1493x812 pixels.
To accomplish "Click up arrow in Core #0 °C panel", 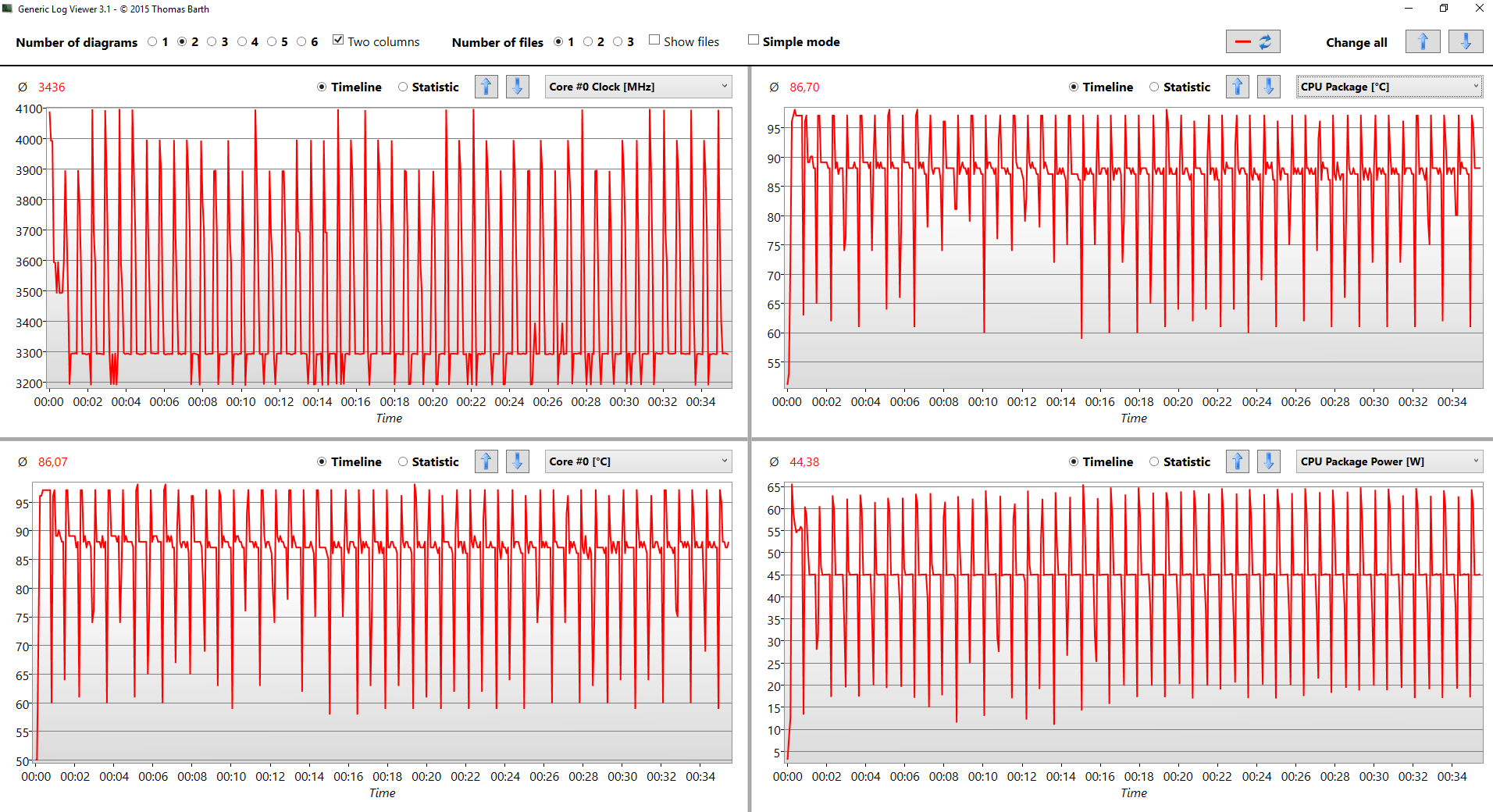I will point(486,461).
